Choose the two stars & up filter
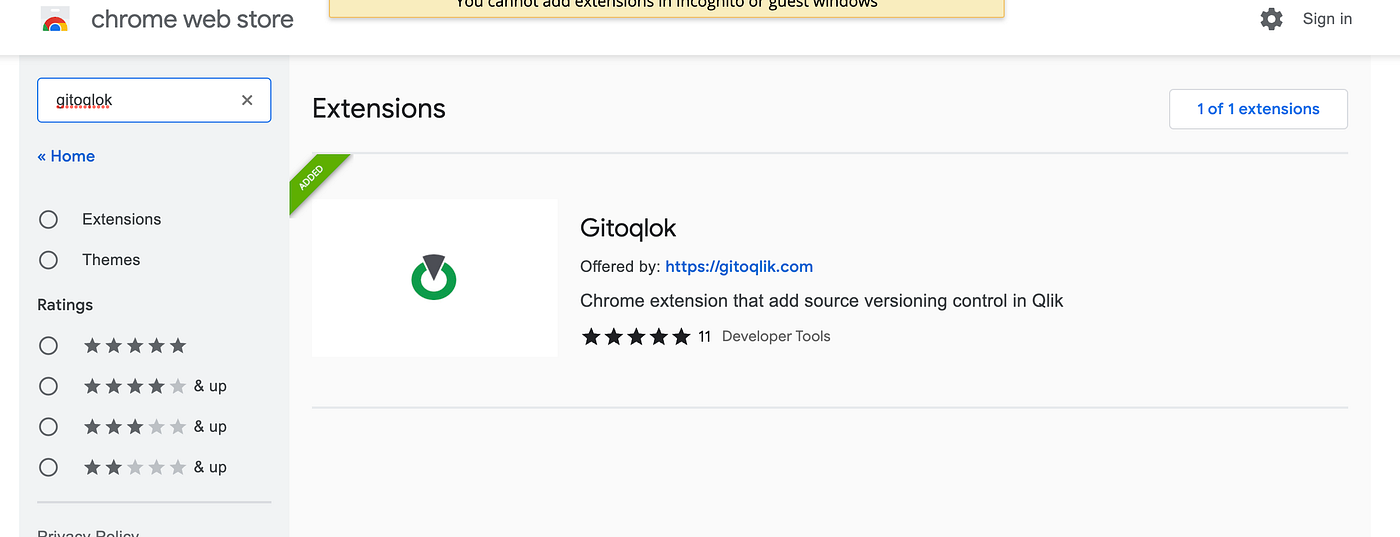This screenshot has width=1400, height=537. click(x=48, y=467)
